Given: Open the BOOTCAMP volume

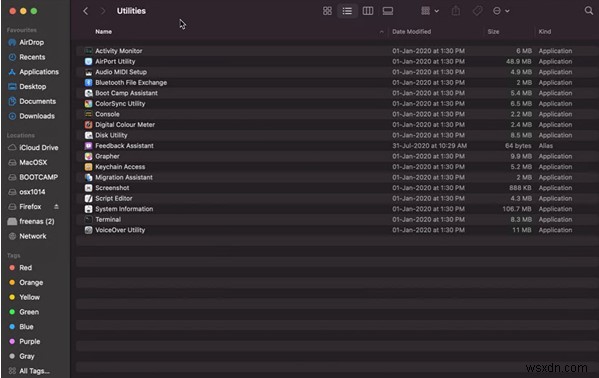Looking at the screenshot, I should tap(39, 177).
